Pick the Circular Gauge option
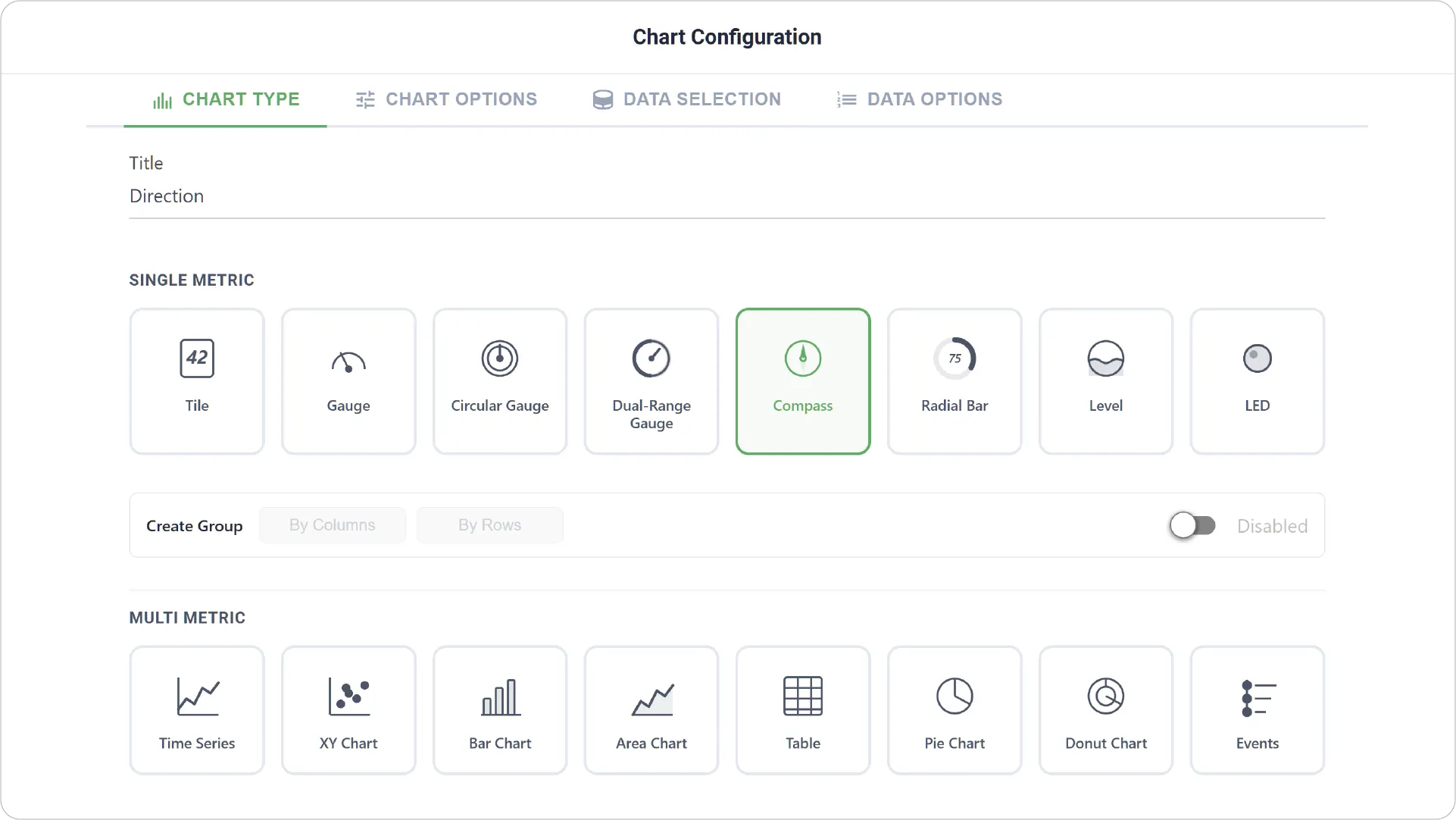Viewport: 1456px width, 820px height. 500,381
